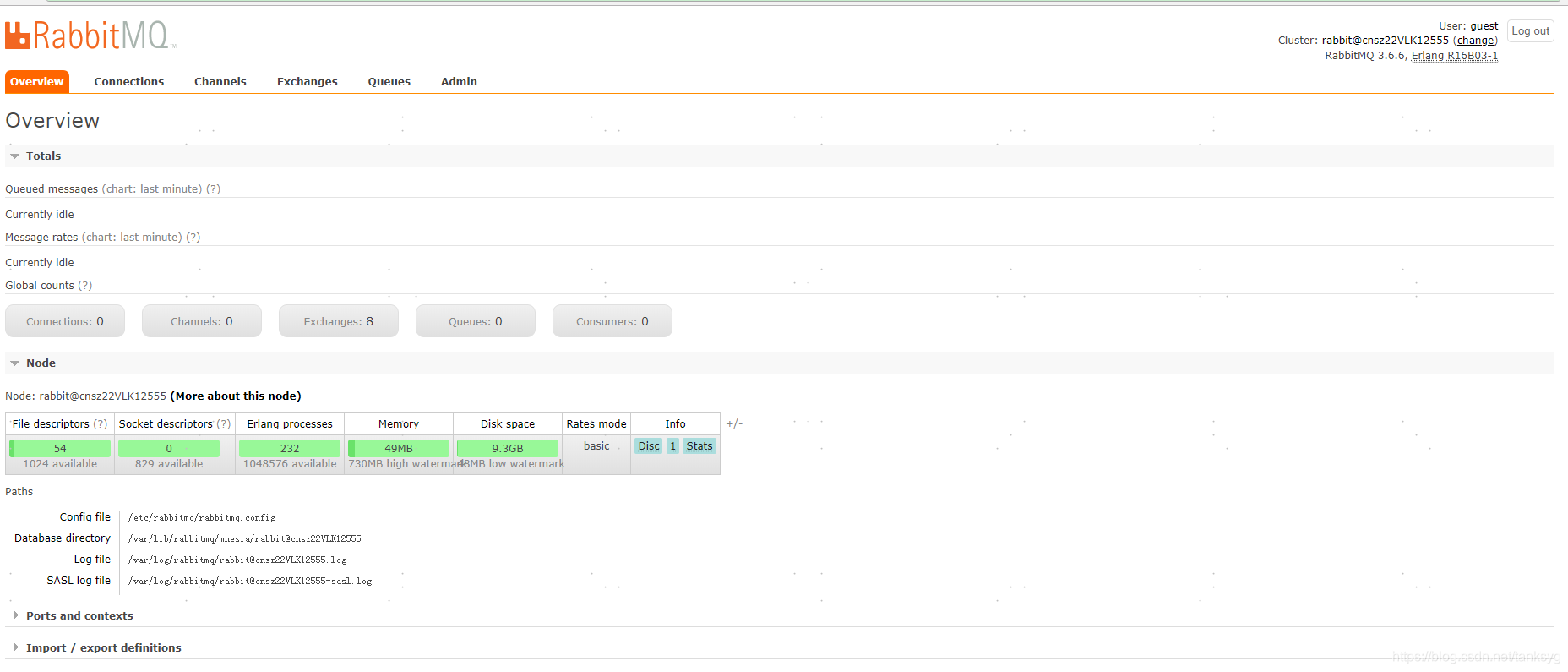Select the rabbit@cnsz22VLK12555.log log file path

(x=237, y=560)
